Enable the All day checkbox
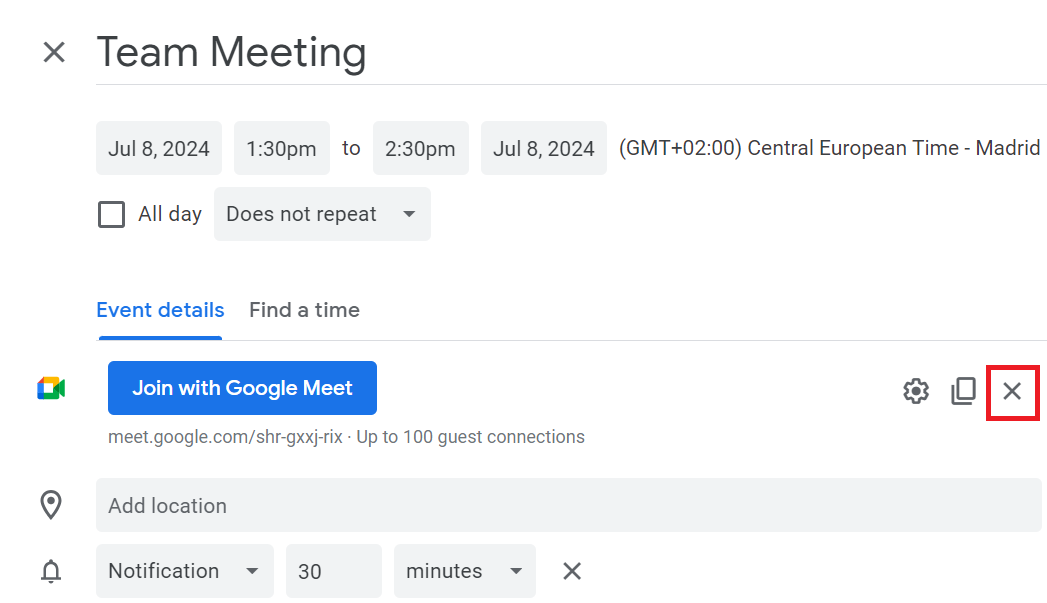Screen dimensions: 1047x603 tap(112, 214)
